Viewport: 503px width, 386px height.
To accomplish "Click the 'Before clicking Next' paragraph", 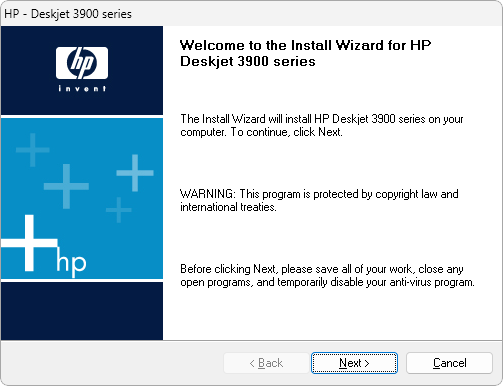I will click(327, 275).
